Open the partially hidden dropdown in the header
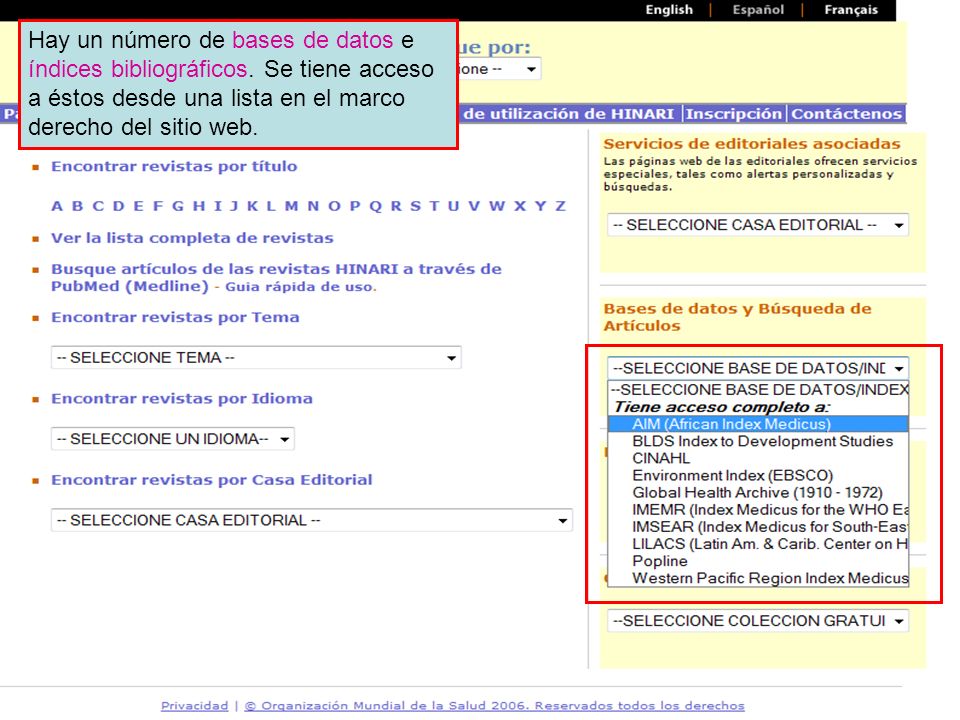 [500, 69]
